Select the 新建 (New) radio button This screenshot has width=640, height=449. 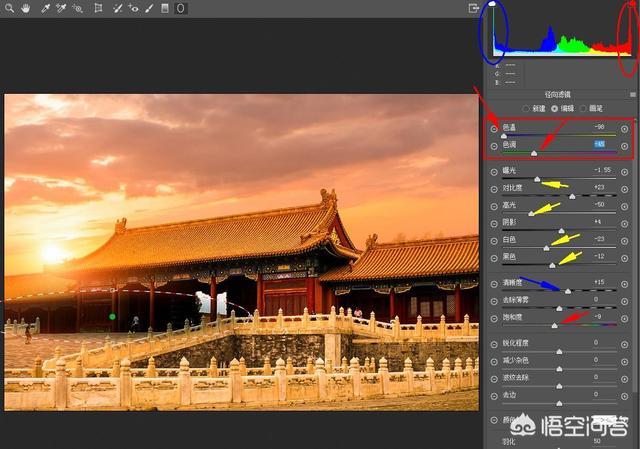(x=526, y=109)
